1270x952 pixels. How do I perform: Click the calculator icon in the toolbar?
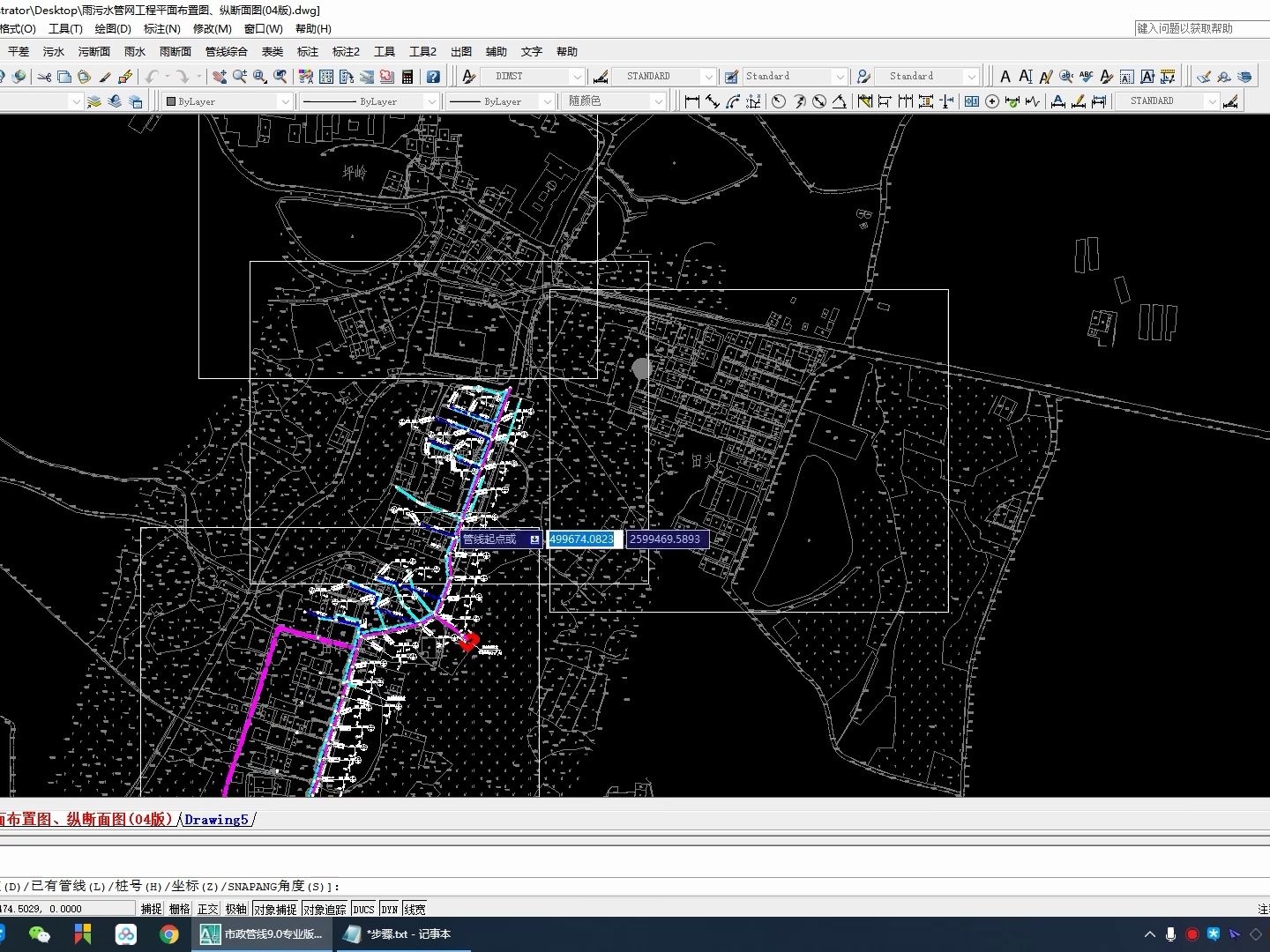[x=407, y=77]
